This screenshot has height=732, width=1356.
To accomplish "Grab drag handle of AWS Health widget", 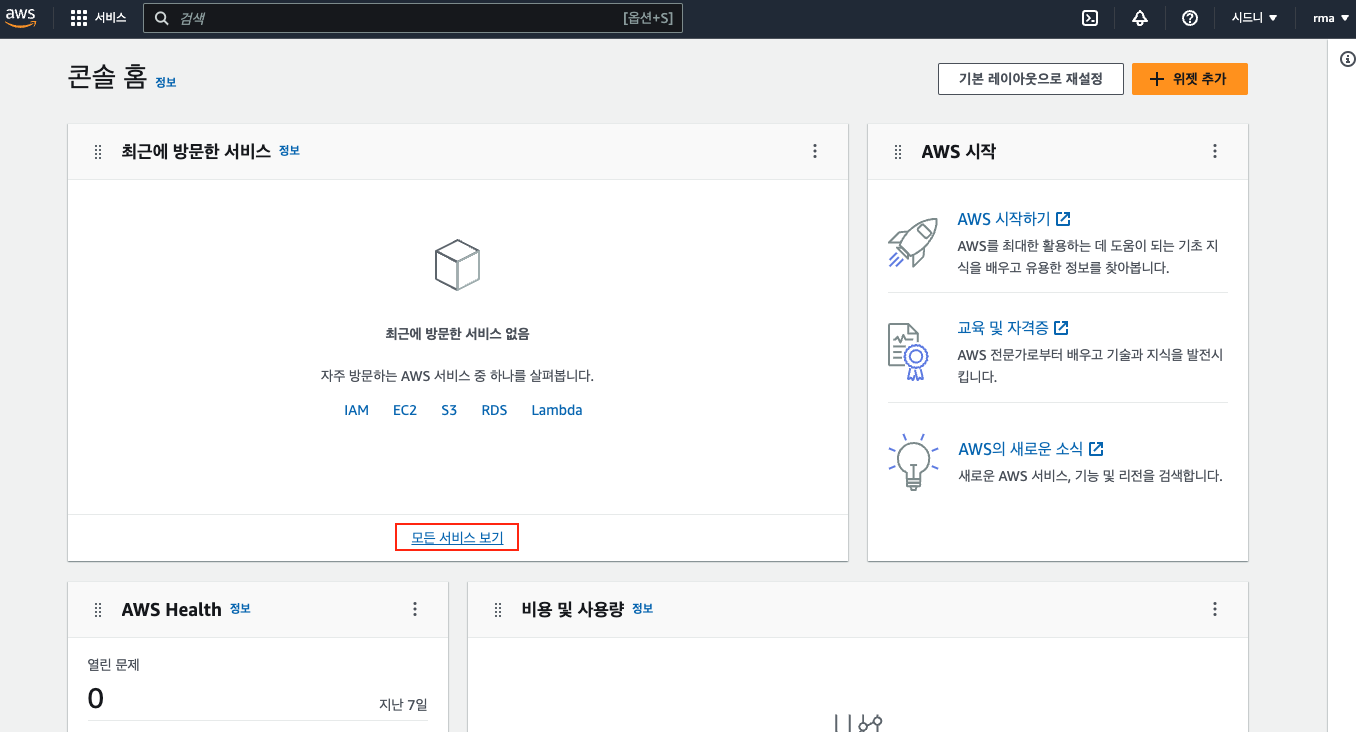I will pyautogui.click(x=97, y=610).
